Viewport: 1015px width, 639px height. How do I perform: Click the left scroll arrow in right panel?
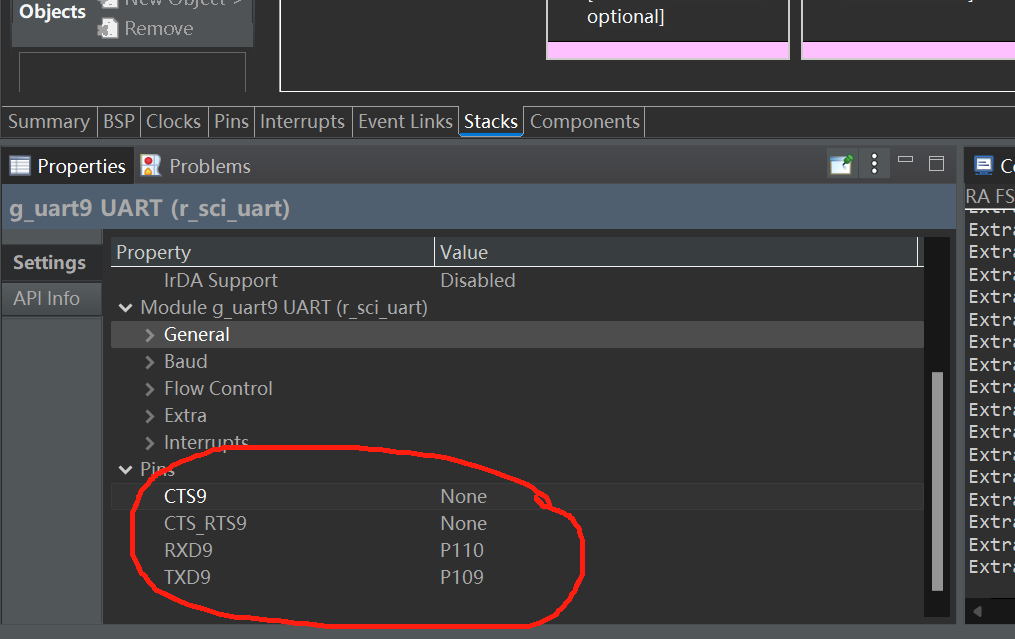[x=977, y=611]
